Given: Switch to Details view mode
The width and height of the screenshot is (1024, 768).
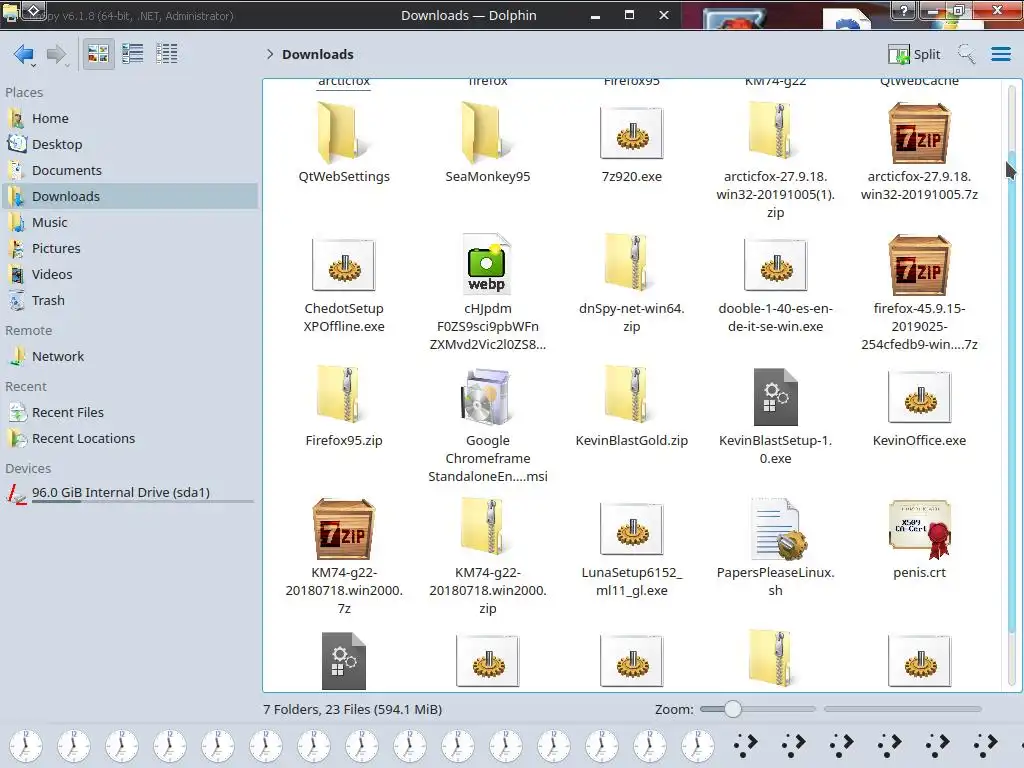Looking at the screenshot, I should [167, 54].
